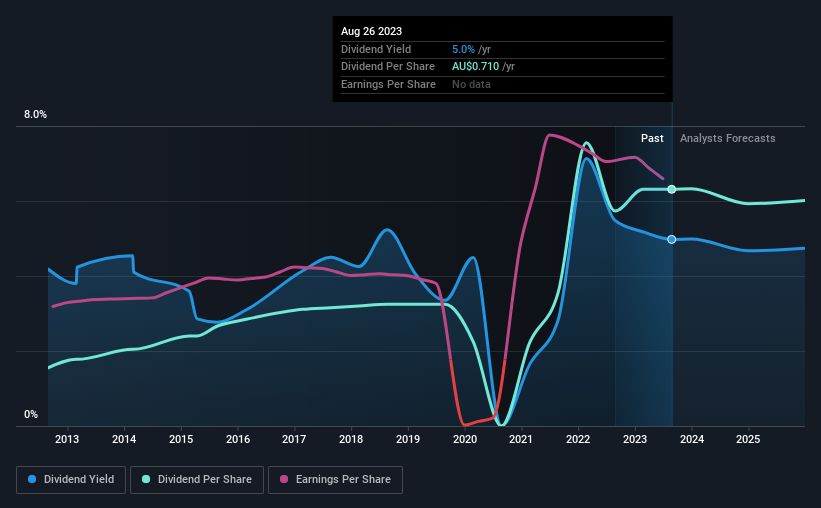Click the 2024 x-axis year label
This screenshot has width=821, height=508.
pos(692,439)
